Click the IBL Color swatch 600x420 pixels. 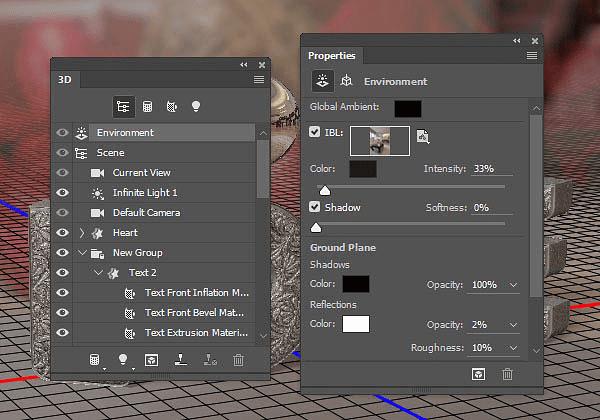363,169
